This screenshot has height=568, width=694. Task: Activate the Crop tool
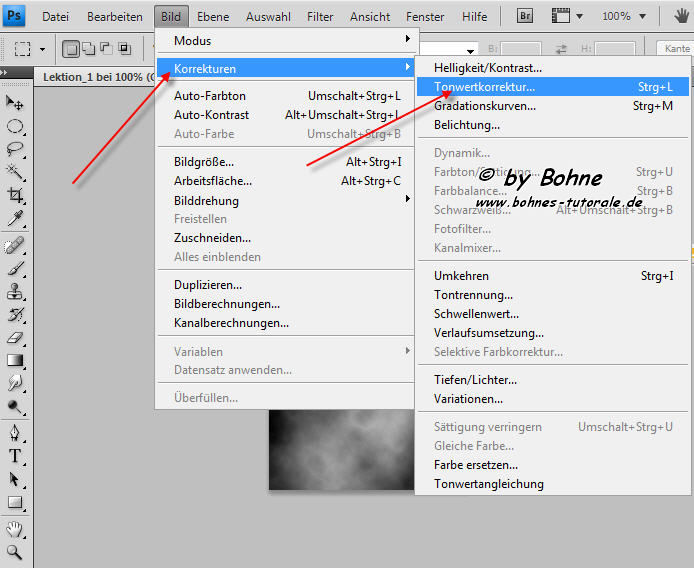pyautogui.click(x=15, y=196)
